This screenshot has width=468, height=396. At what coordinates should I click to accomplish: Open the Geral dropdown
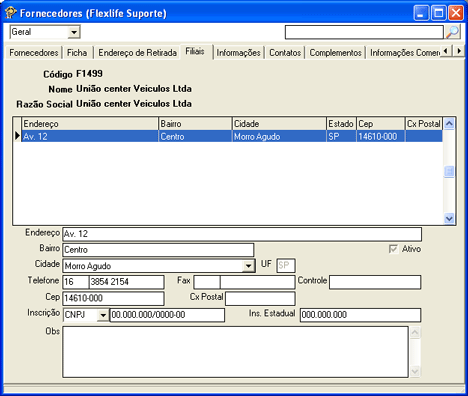[x=74, y=32]
